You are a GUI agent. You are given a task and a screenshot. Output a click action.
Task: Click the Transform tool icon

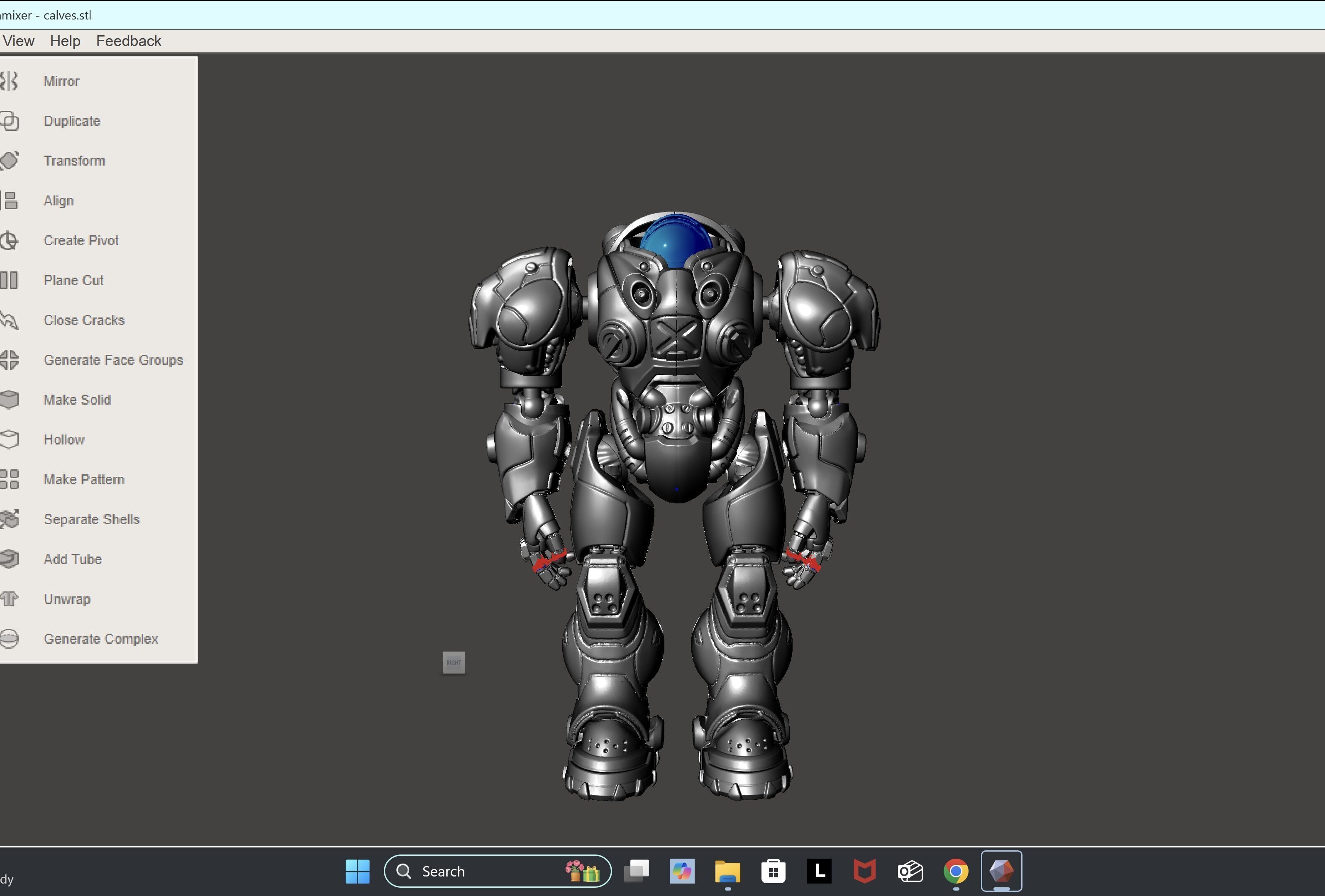click(x=9, y=161)
